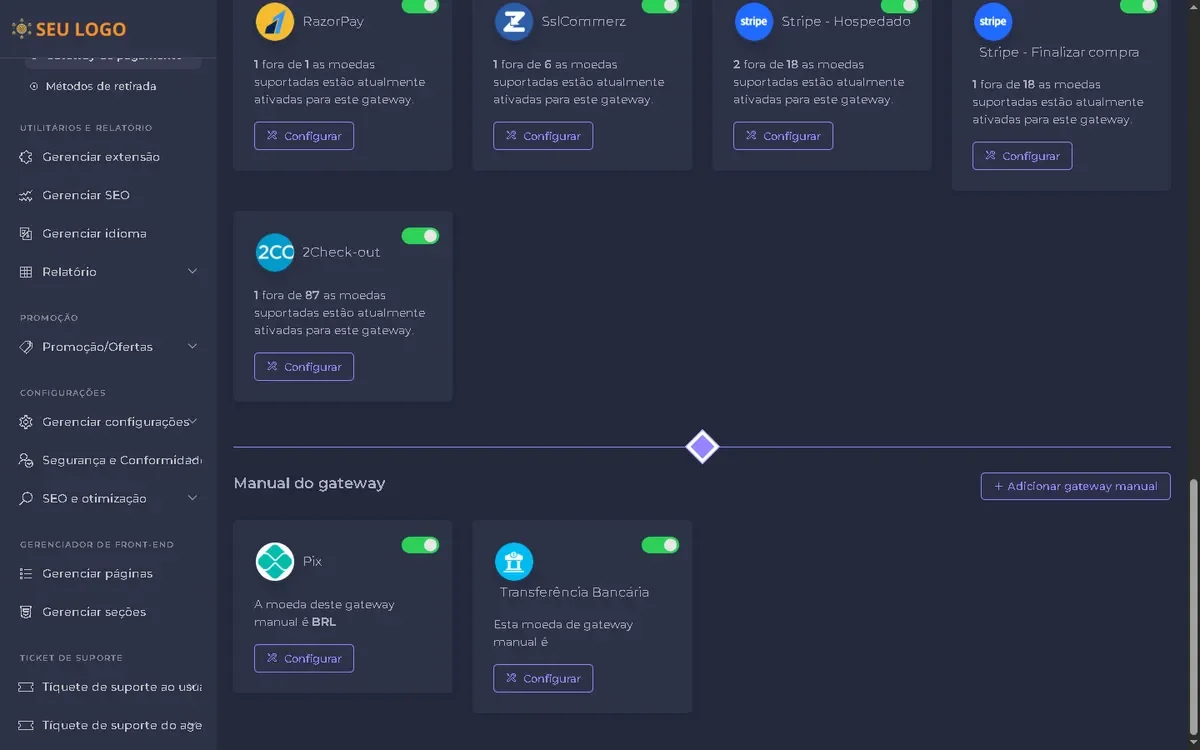The image size is (1200, 750).
Task: Click the Pix gateway logo icon
Action: tap(275, 561)
